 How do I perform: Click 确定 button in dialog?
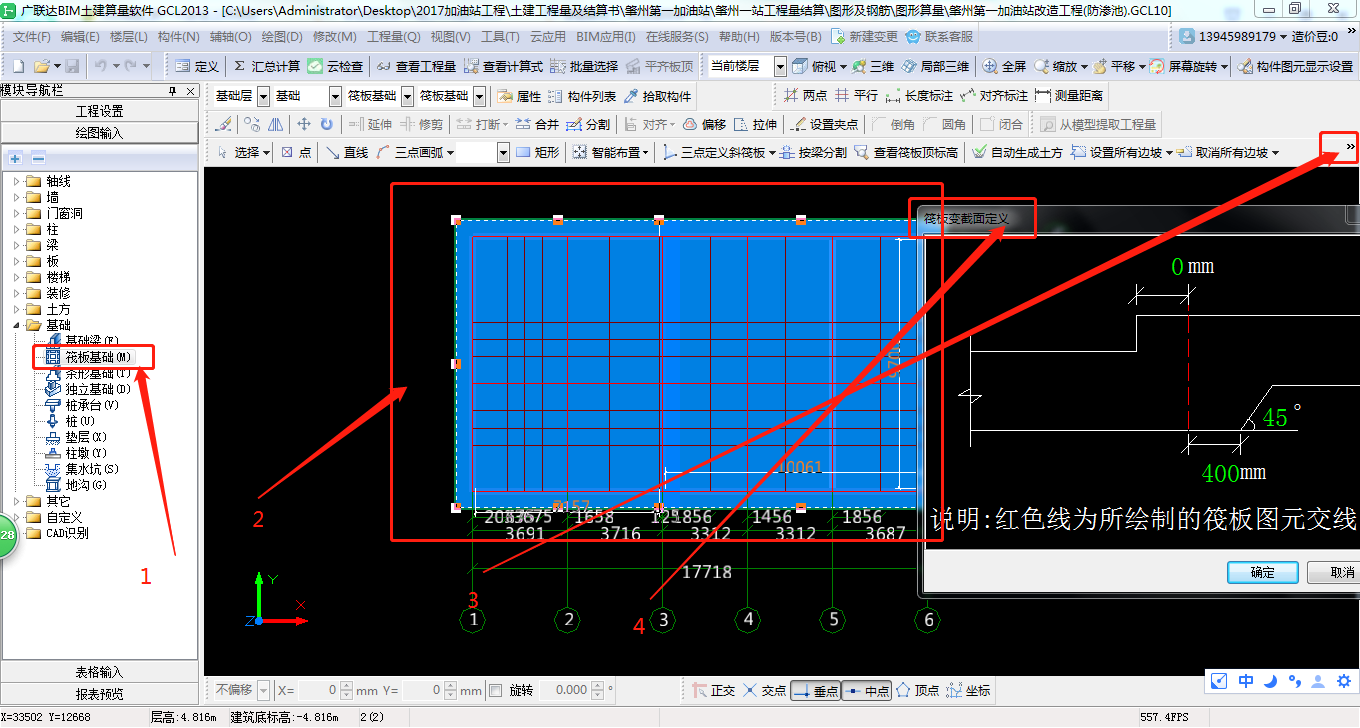pos(1263,572)
